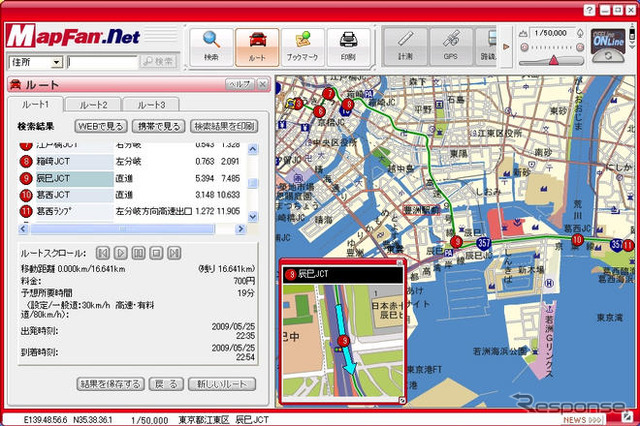Click the 携帯で見る button
This screenshot has width=640, height=426.
pos(159,126)
